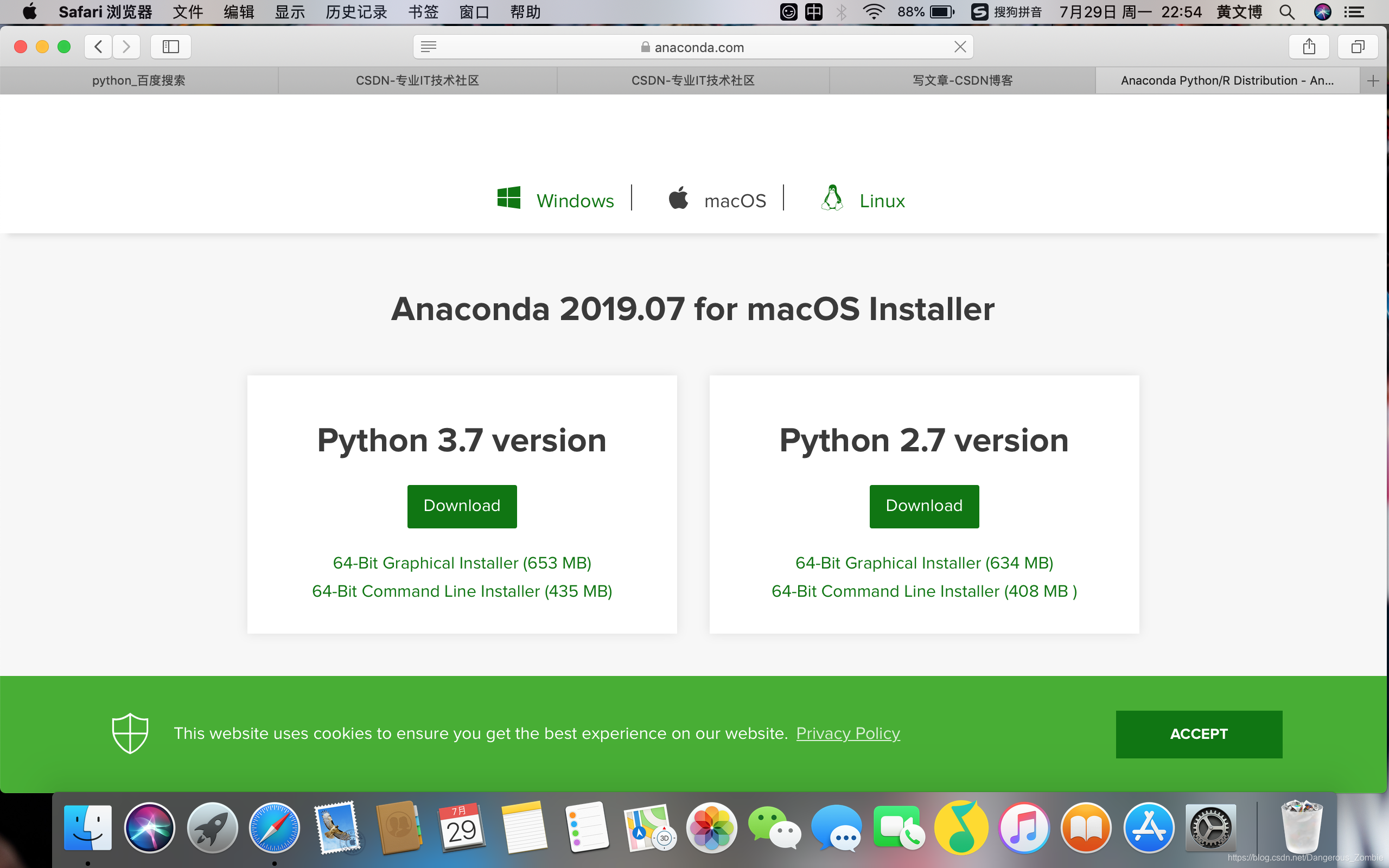
Task: Switch to 写文章-CSDN博客 tab
Action: (963, 80)
